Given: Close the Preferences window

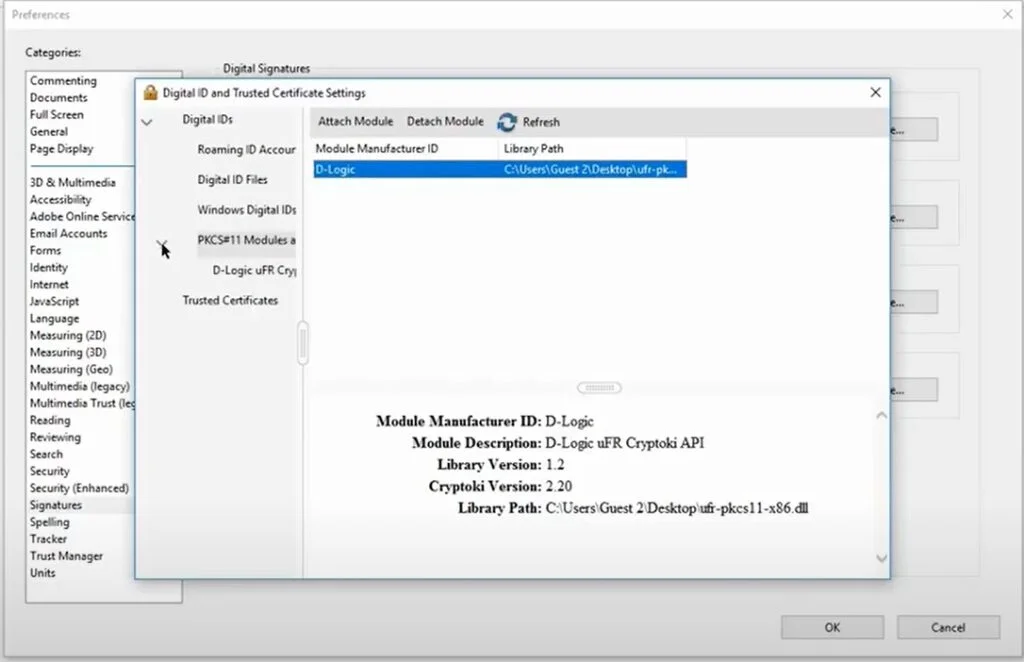Looking at the screenshot, I should [1008, 14].
